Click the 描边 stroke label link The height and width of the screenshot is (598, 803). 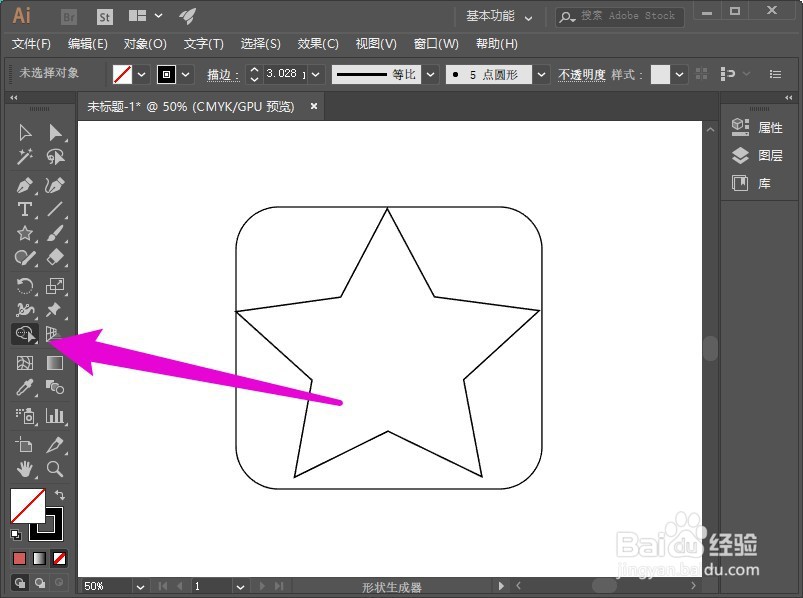click(223, 75)
